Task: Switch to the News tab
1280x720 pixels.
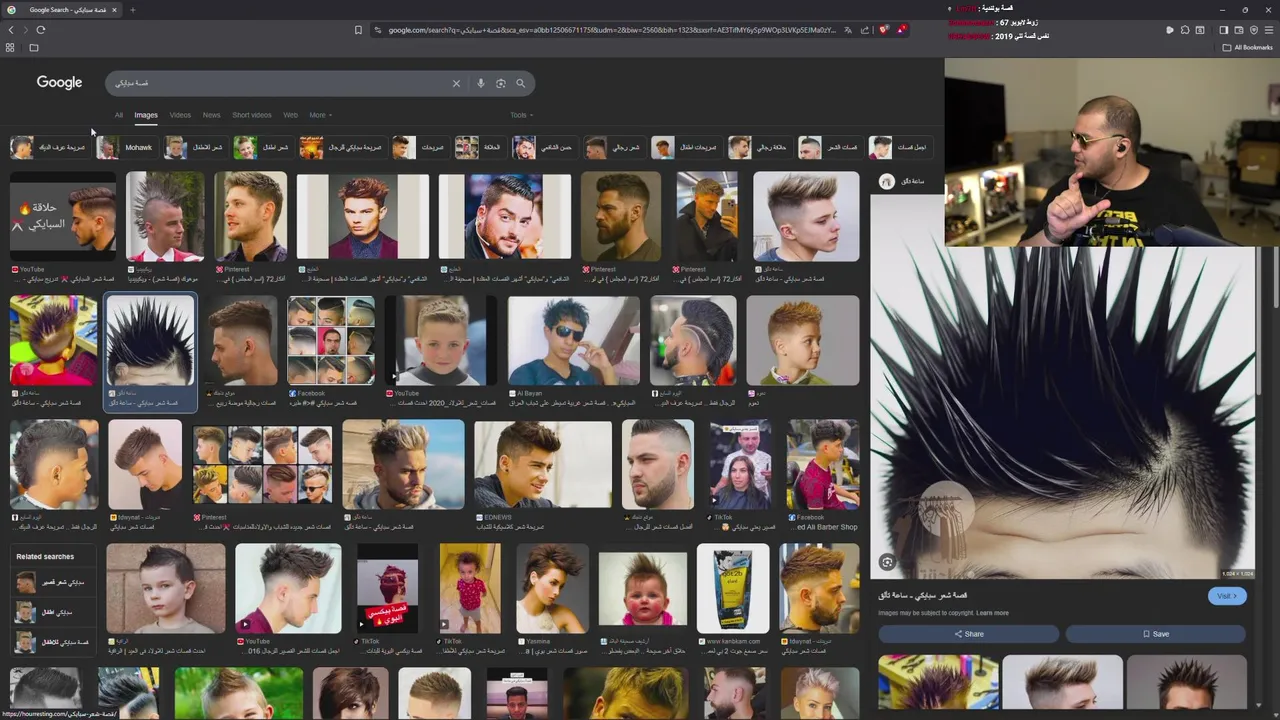Action: pos(211,115)
